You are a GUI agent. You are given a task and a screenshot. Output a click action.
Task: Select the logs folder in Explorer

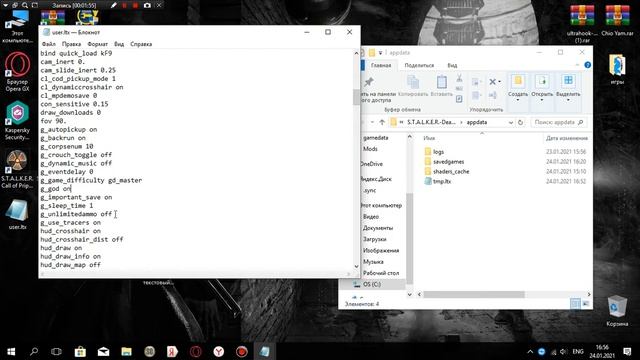click(438, 152)
